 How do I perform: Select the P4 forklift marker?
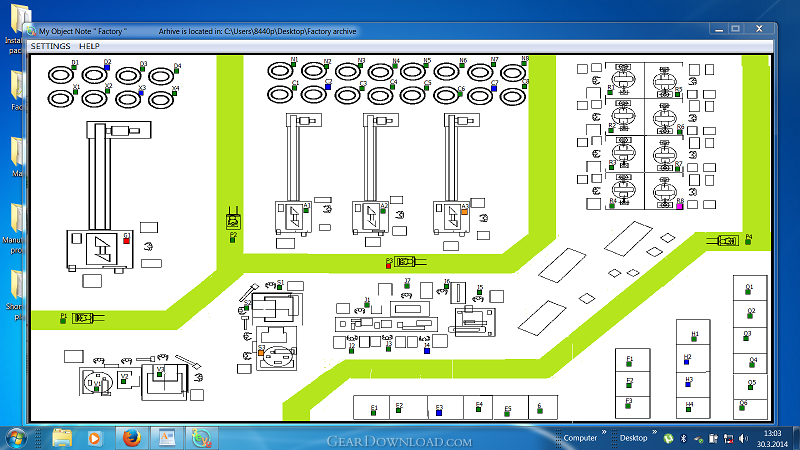(x=748, y=241)
